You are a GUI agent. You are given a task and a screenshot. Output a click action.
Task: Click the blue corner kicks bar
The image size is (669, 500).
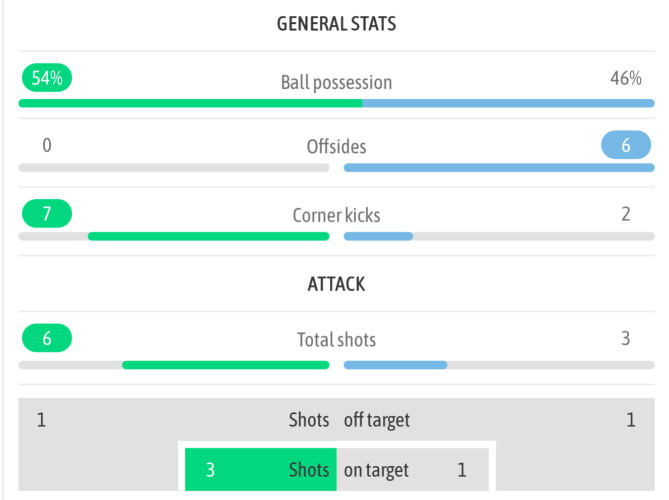(378, 236)
